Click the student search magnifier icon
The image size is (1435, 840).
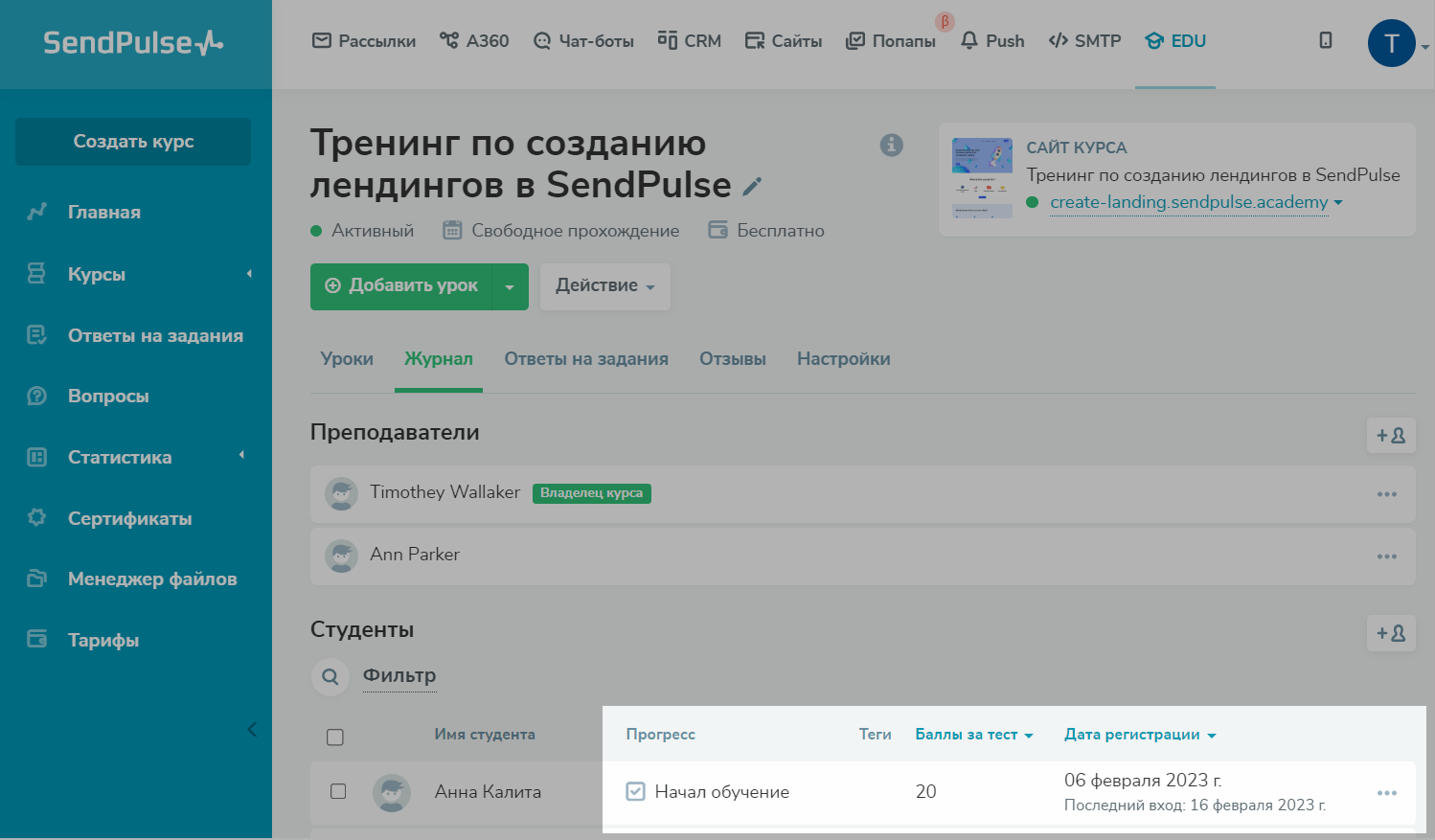coord(330,676)
